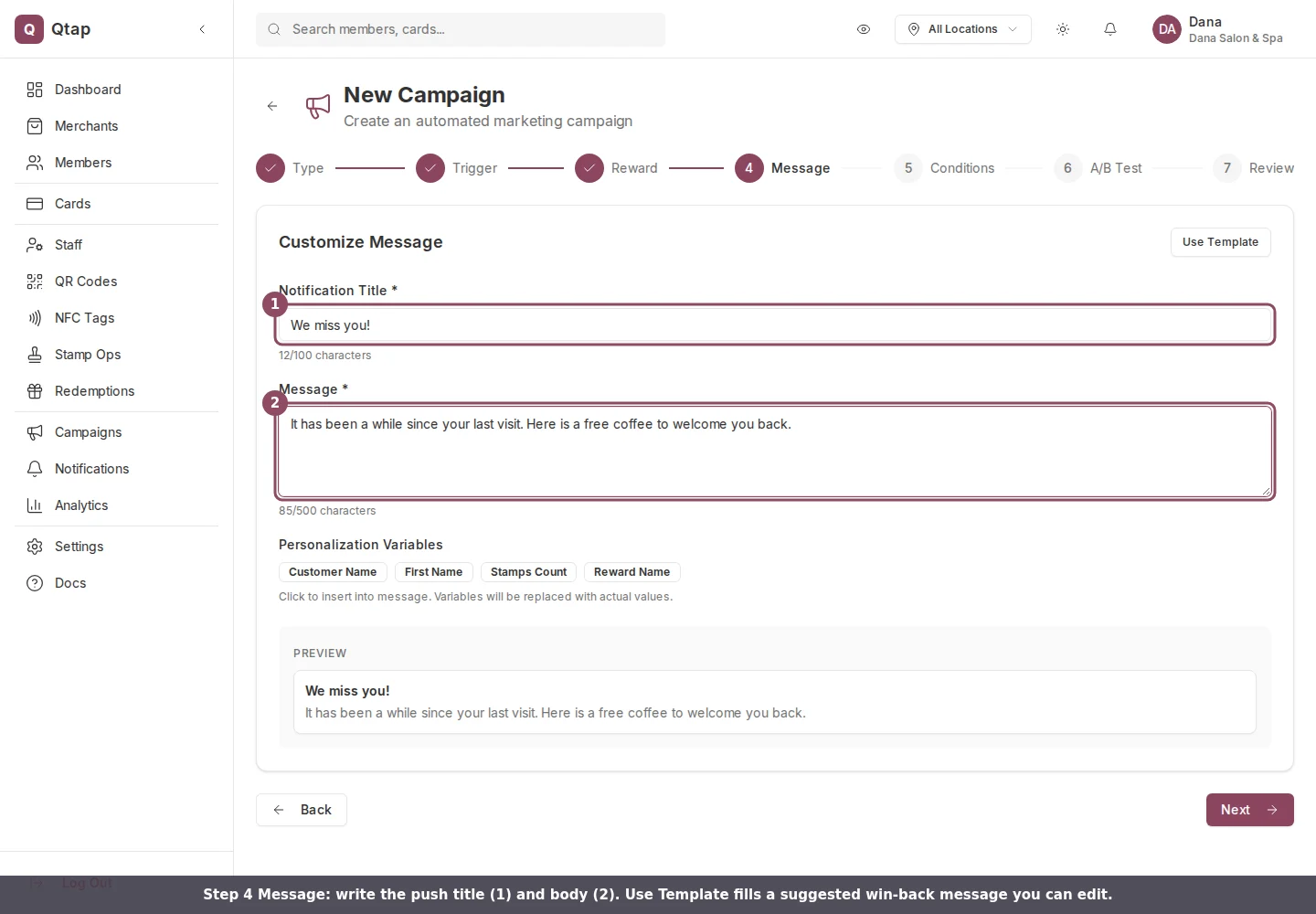Open the header notification bell
1316x914 pixels.
click(x=1110, y=29)
